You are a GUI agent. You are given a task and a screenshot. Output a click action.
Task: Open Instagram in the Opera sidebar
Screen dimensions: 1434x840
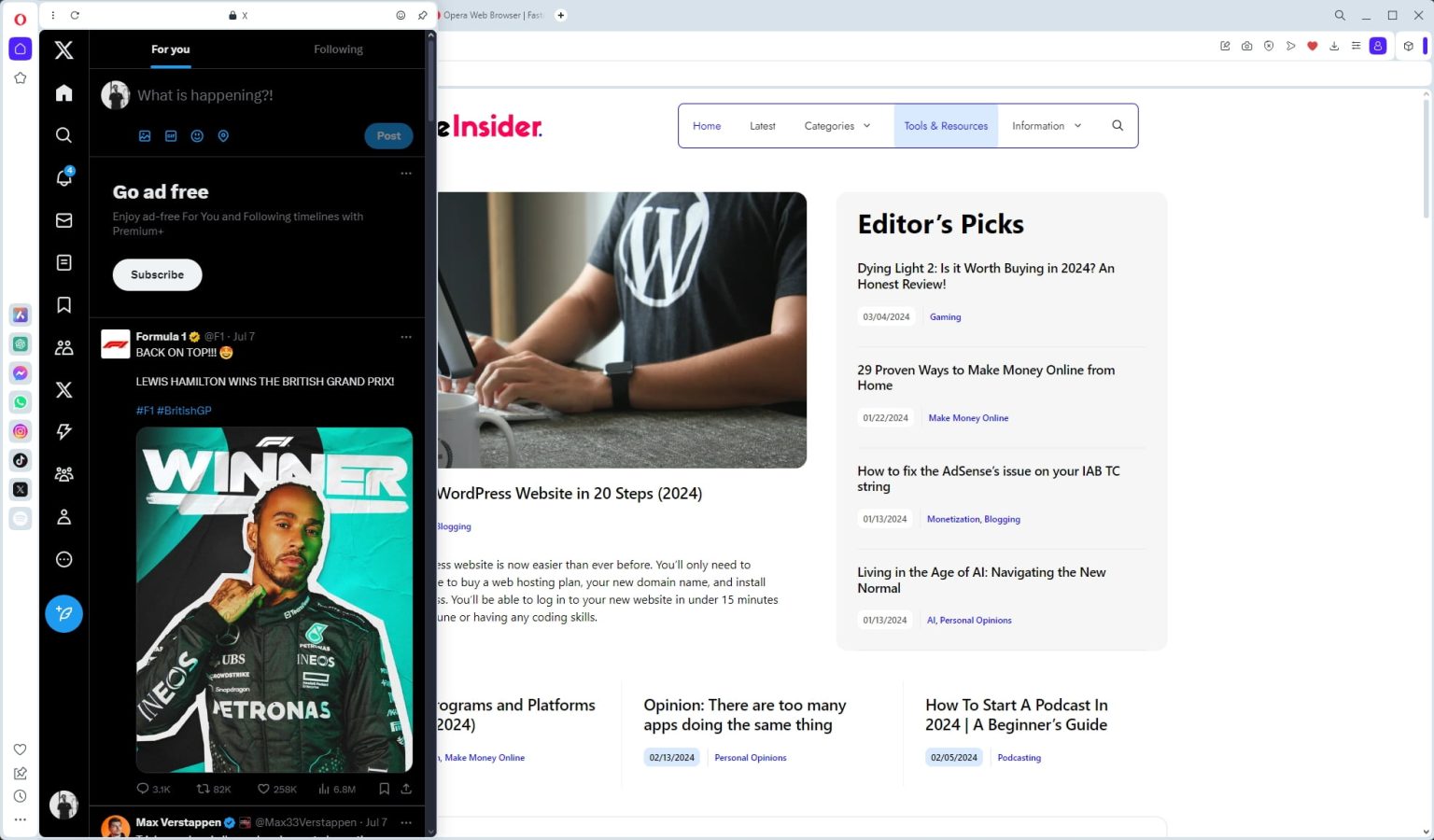[20, 431]
